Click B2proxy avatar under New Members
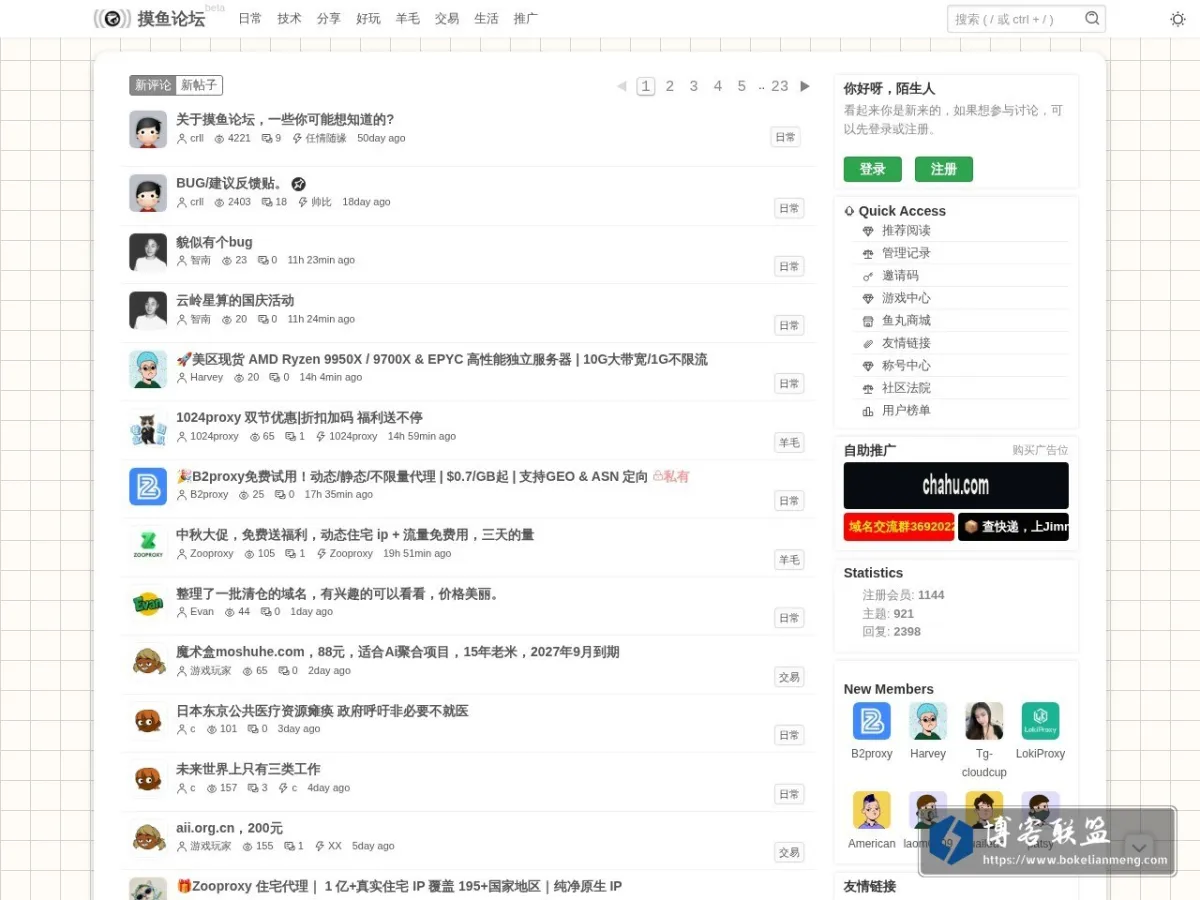Screen dimensions: 1200x900 pyautogui.click(x=872, y=721)
